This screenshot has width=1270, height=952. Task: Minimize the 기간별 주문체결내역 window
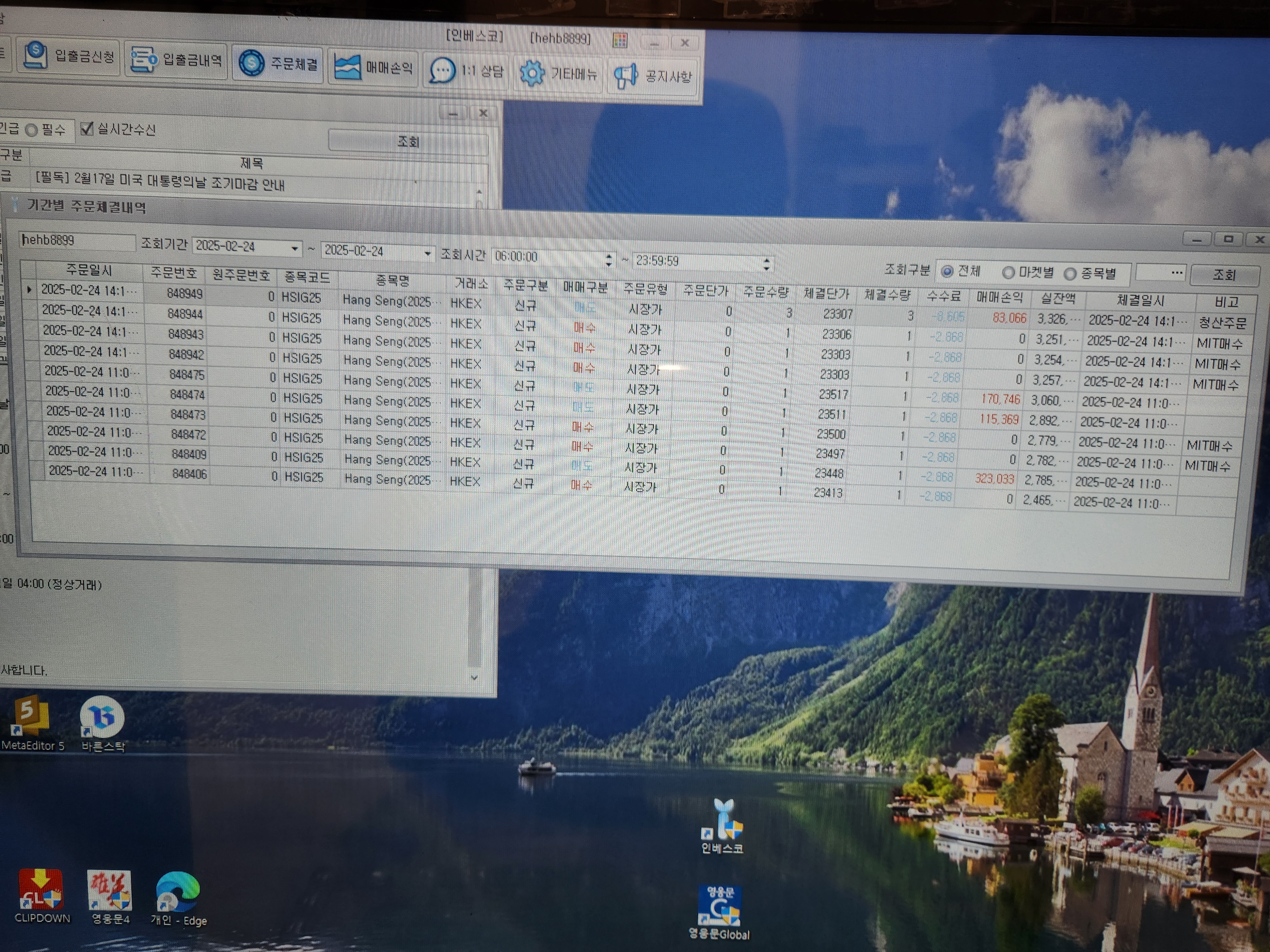coord(1197,240)
